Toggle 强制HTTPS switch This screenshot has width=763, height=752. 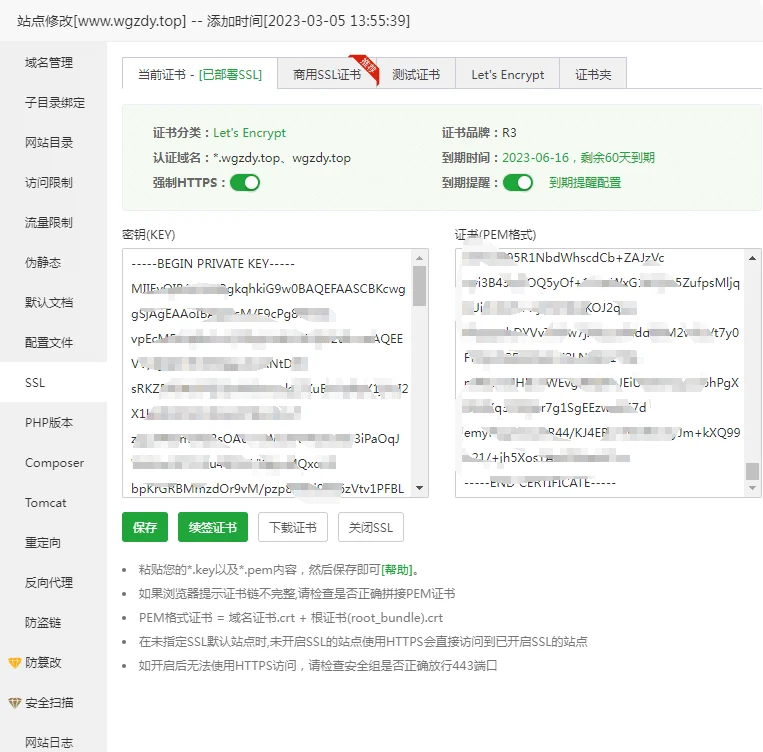click(x=245, y=183)
